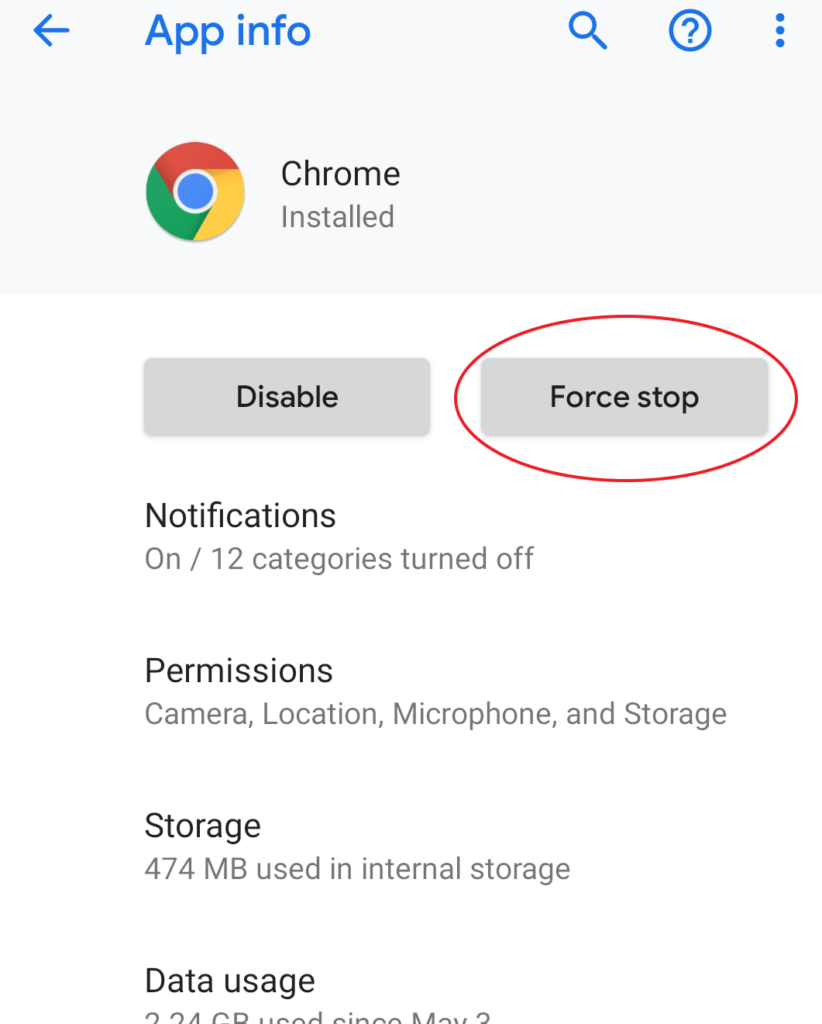
Task: Open the Data usage settings row
Action: [230, 981]
